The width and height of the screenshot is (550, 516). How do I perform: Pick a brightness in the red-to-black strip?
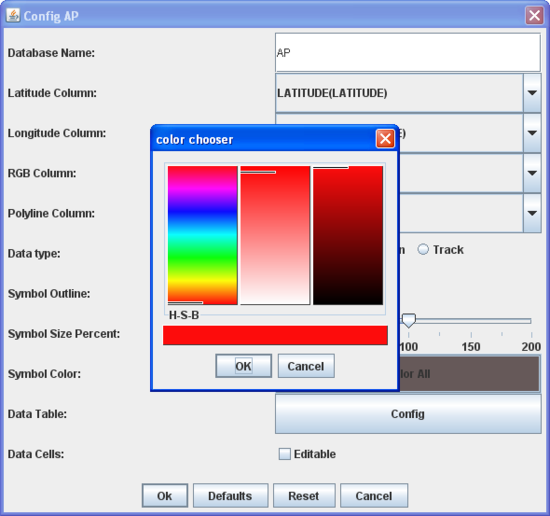348,235
